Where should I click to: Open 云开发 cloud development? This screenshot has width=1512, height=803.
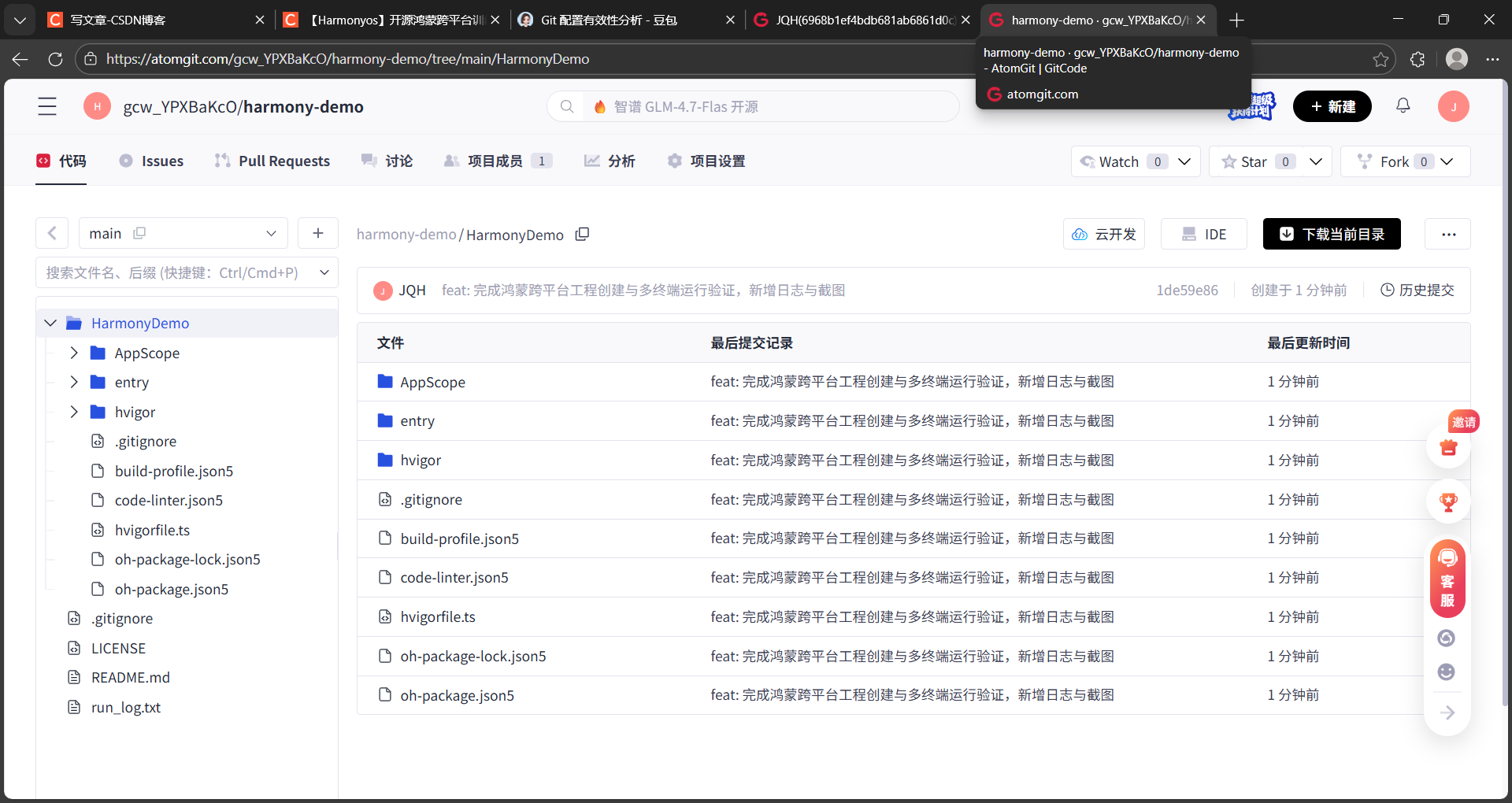click(x=1103, y=234)
